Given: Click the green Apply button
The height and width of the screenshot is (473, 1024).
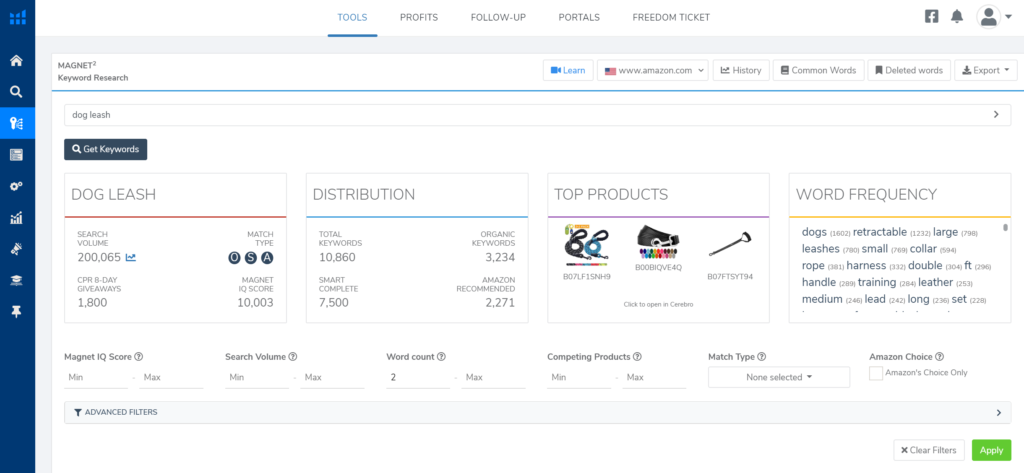Looking at the screenshot, I should tap(991, 450).
